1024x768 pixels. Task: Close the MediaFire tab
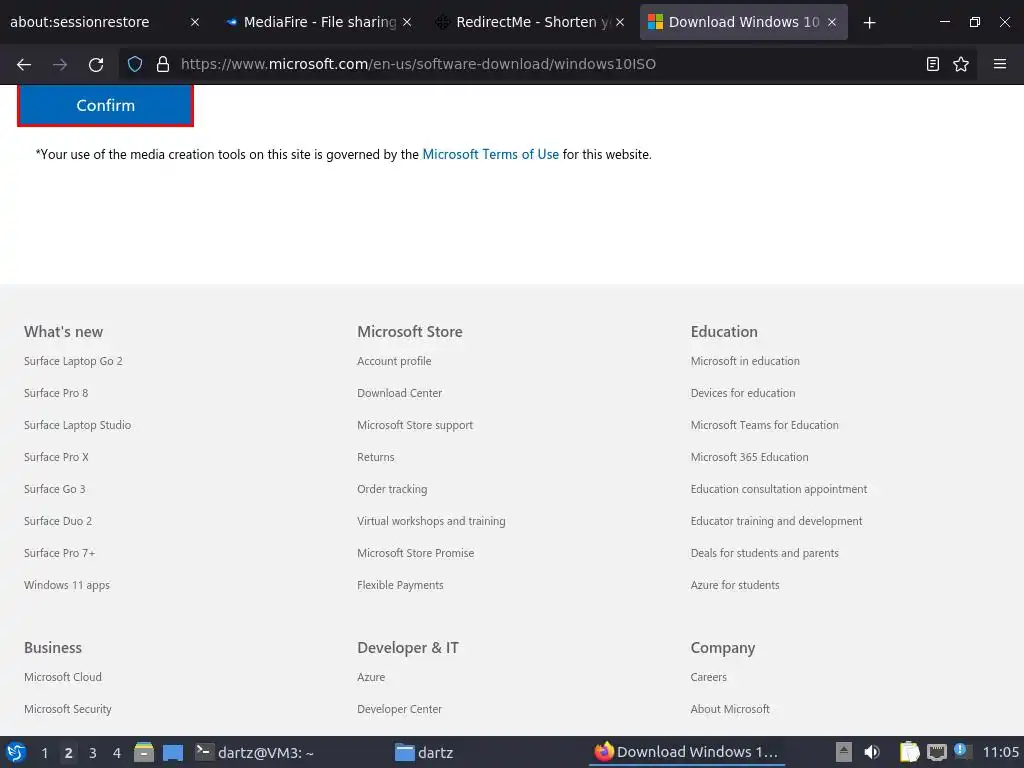pyautogui.click(x=407, y=22)
